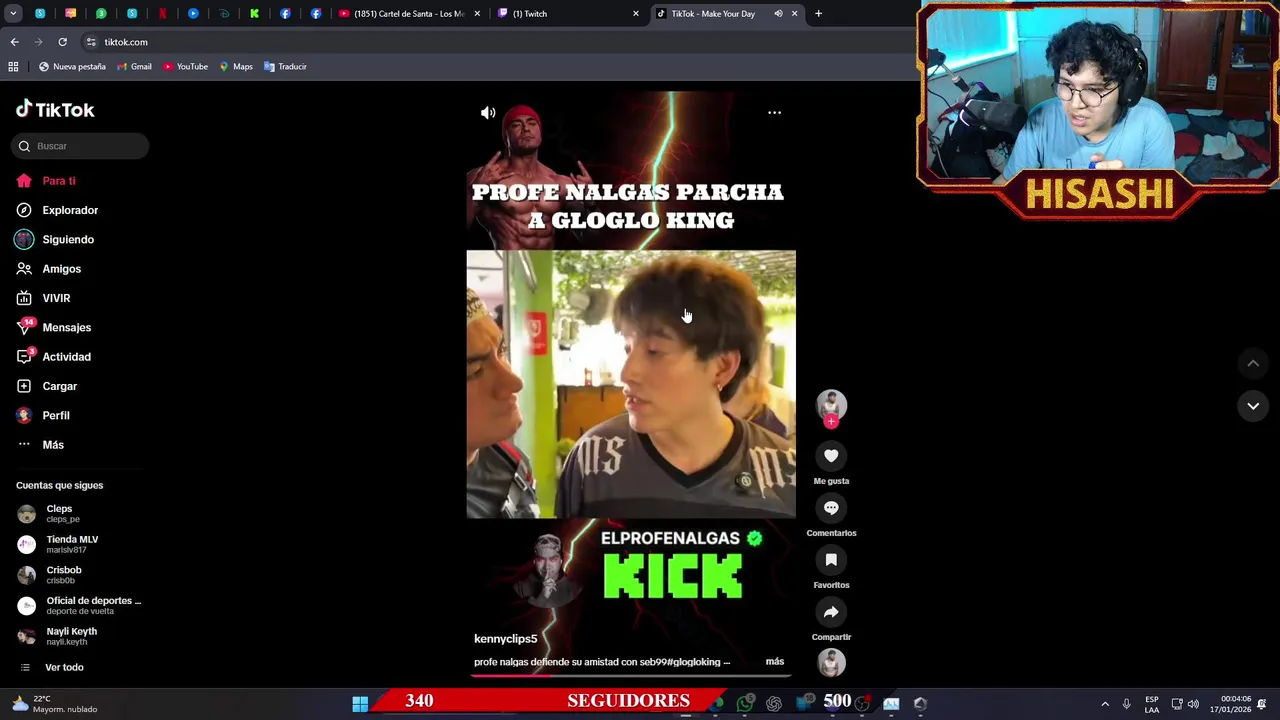This screenshot has height=720, width=1280.
Task: Mute the video with speaker icon
Action: point(488,113)
